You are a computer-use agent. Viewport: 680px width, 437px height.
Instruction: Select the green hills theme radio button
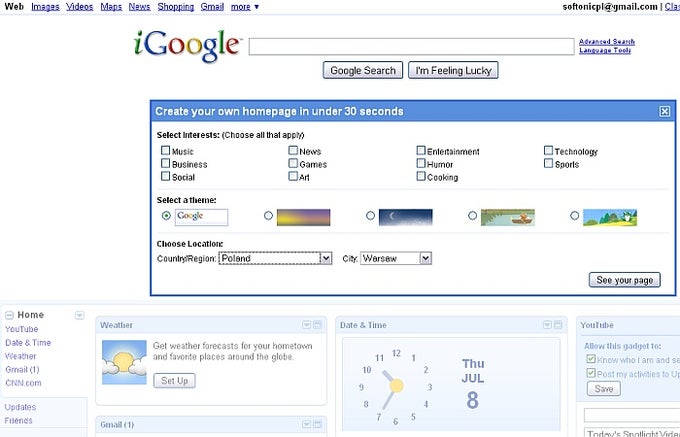575,215
